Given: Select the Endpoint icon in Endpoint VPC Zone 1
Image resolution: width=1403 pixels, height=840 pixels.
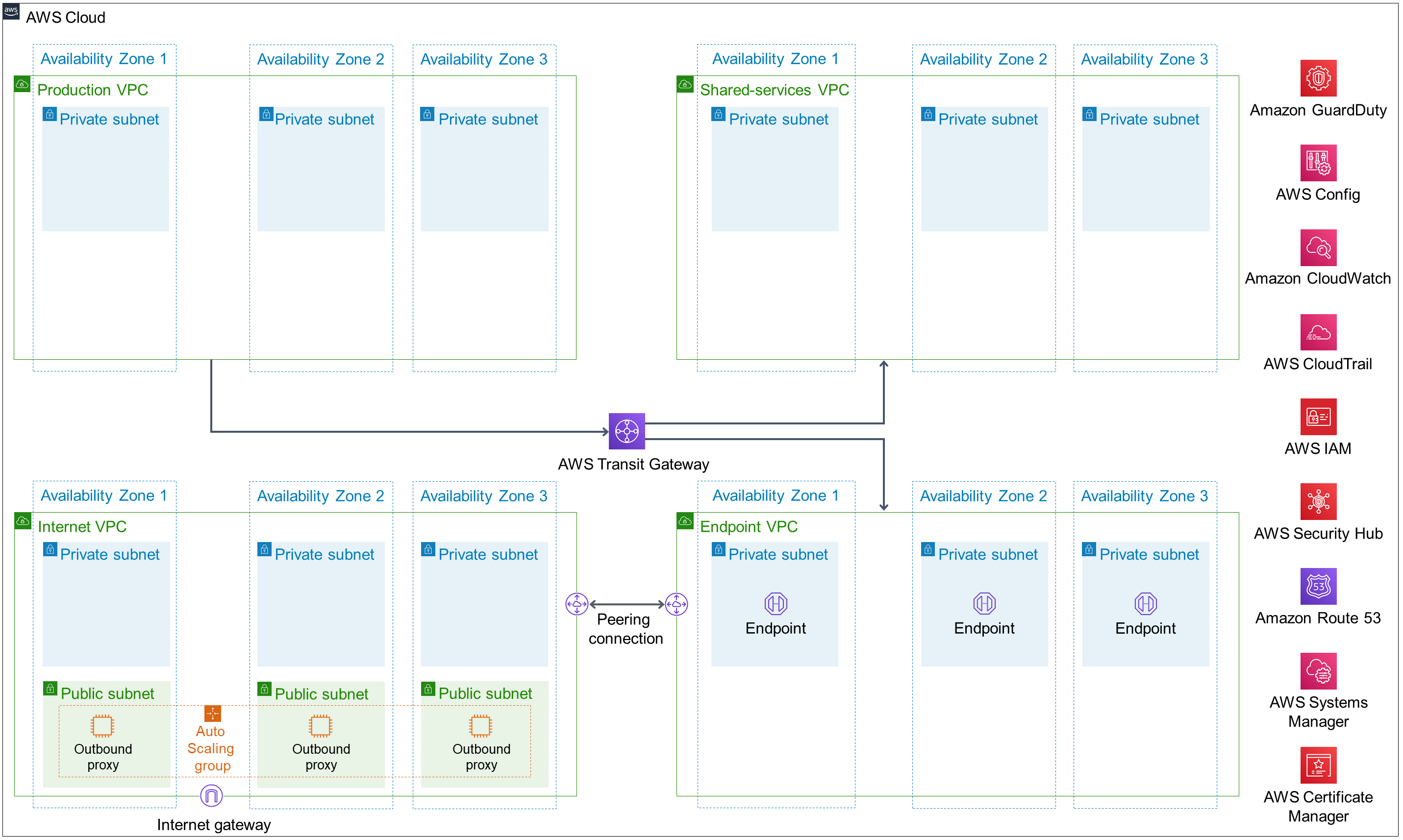Looking at the screenshot, I should click(x=776, y=603).
